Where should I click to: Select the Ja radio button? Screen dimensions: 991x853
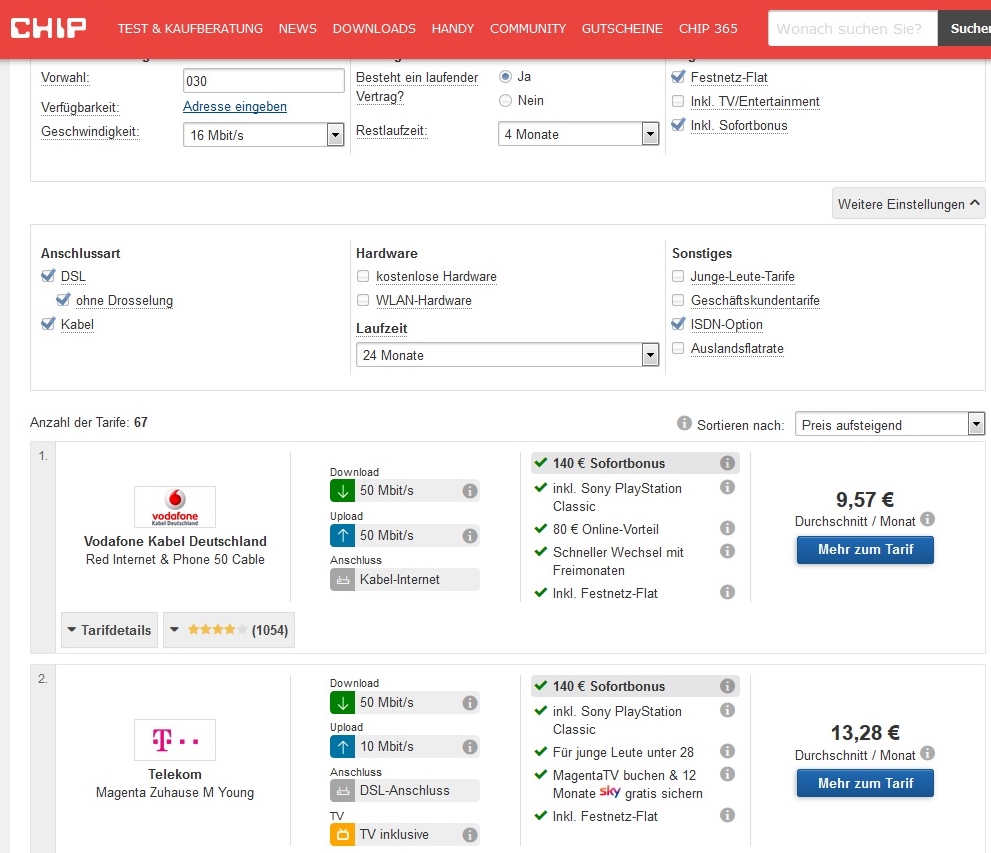tap(506, 76)
